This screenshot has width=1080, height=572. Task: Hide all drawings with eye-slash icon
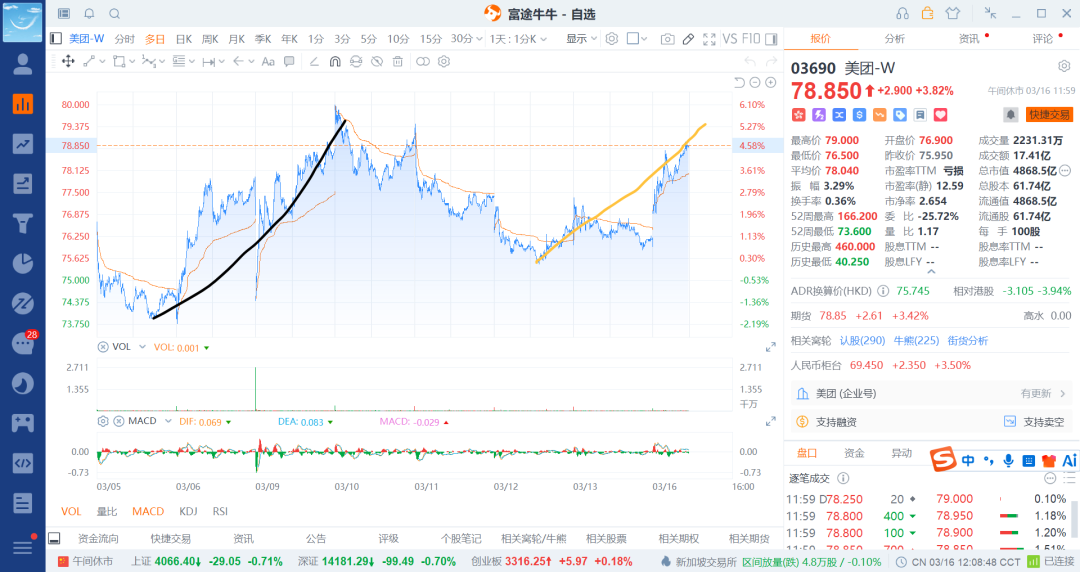pyautogui.click(x=377, y=61)
